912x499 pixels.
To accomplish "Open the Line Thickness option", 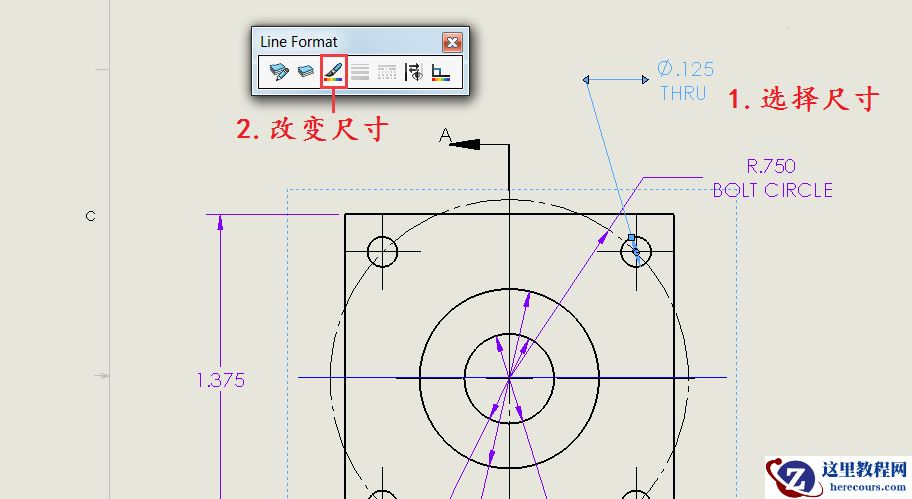I will (x=360, y=72).
